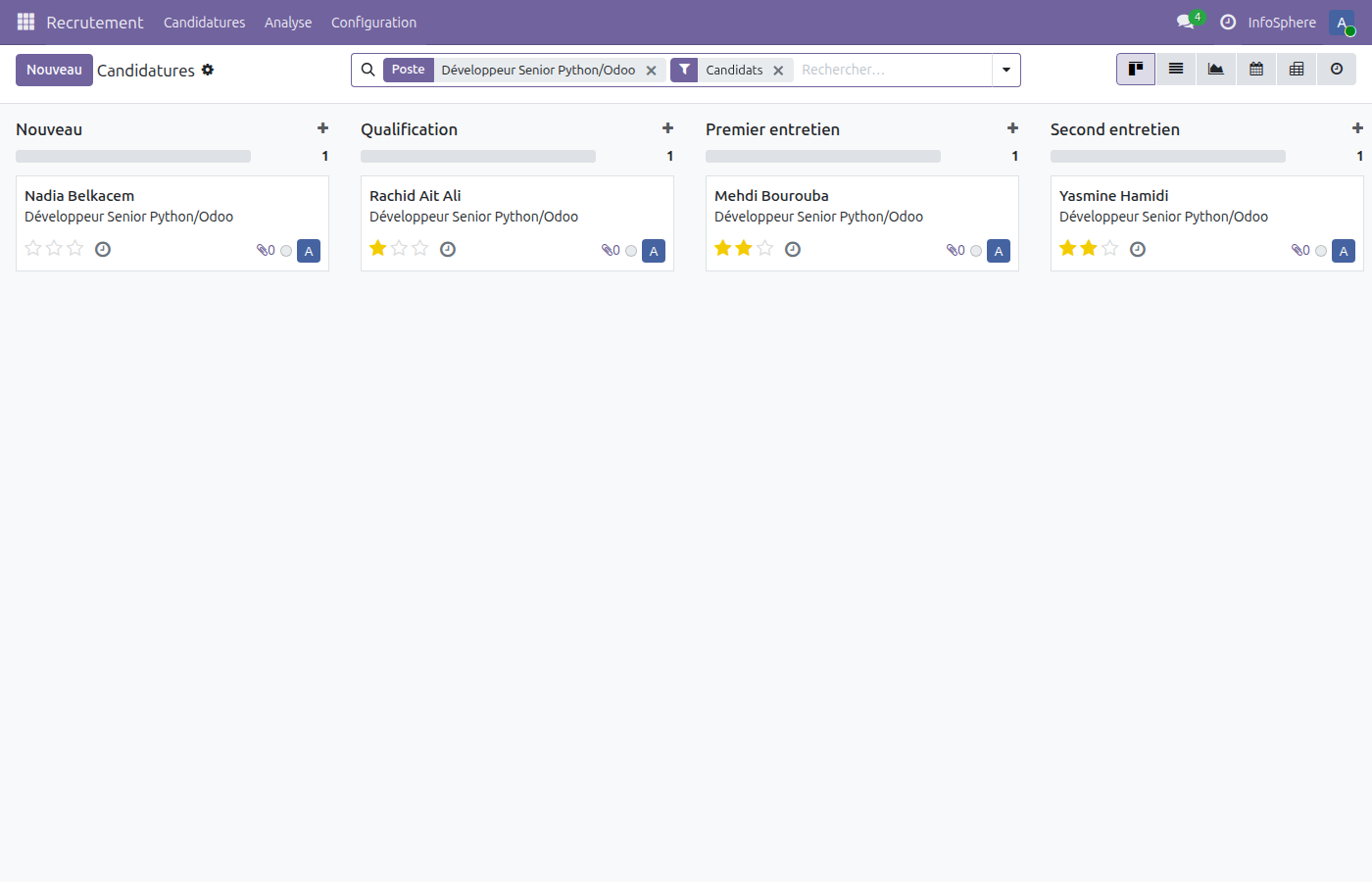Toggle kanban state circle on Nadia Belkacem's card
Viewport: 1372px width, 882px height.
pos(285,251)
